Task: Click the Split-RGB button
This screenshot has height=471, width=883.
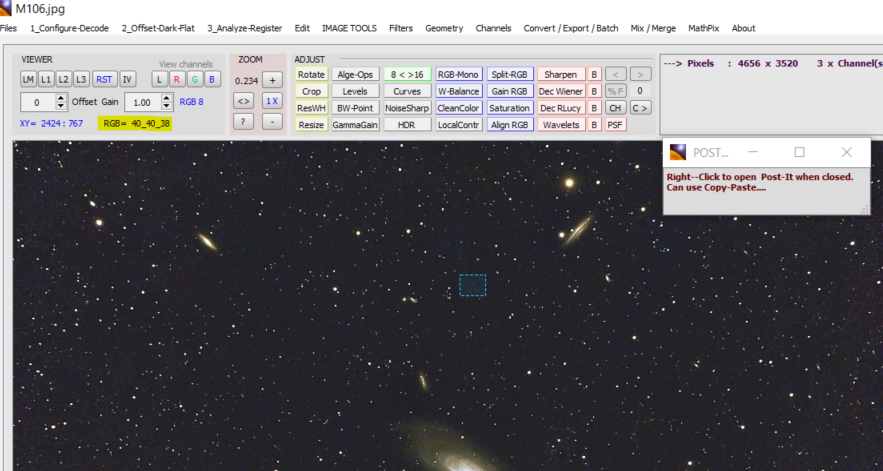Action: tap(510, 74)
